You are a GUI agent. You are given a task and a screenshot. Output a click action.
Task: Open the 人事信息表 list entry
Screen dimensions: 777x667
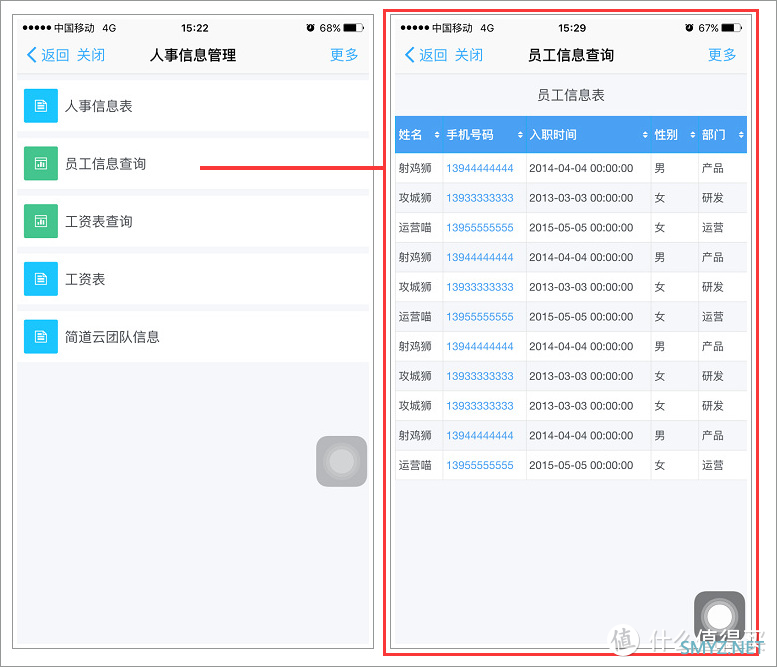(x=193, y=106)
